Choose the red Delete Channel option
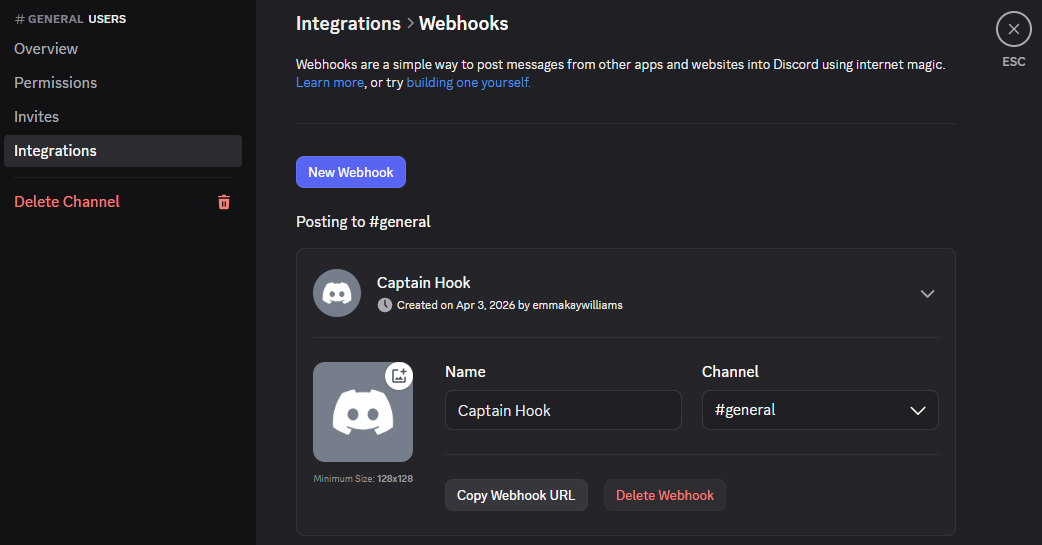Image resolution: width=1042 pixels, height=545 pixels. tap(67, 202)
